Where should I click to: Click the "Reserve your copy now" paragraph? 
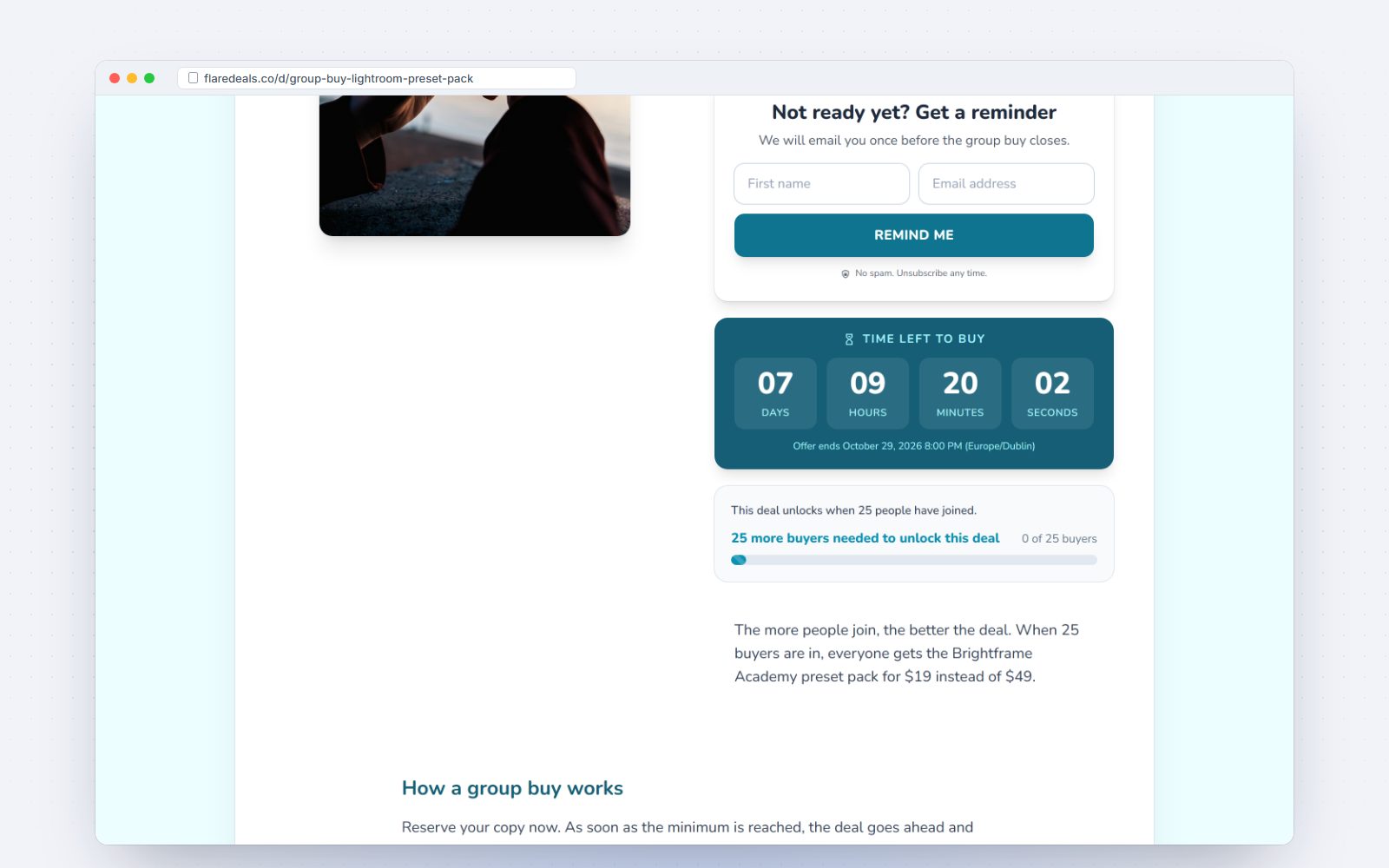[x=688, y=827]
